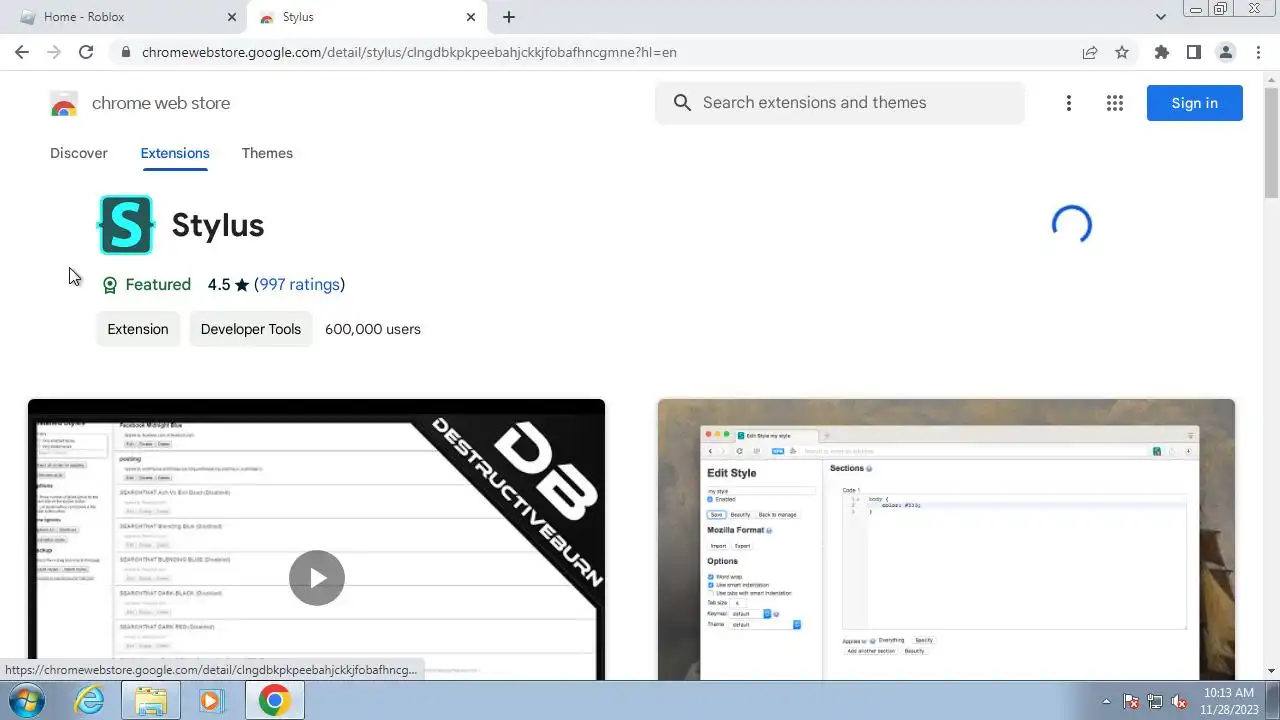Click the scrollbar down arrow
The image size is (1280, 720).
click(x=1271, y=671)
